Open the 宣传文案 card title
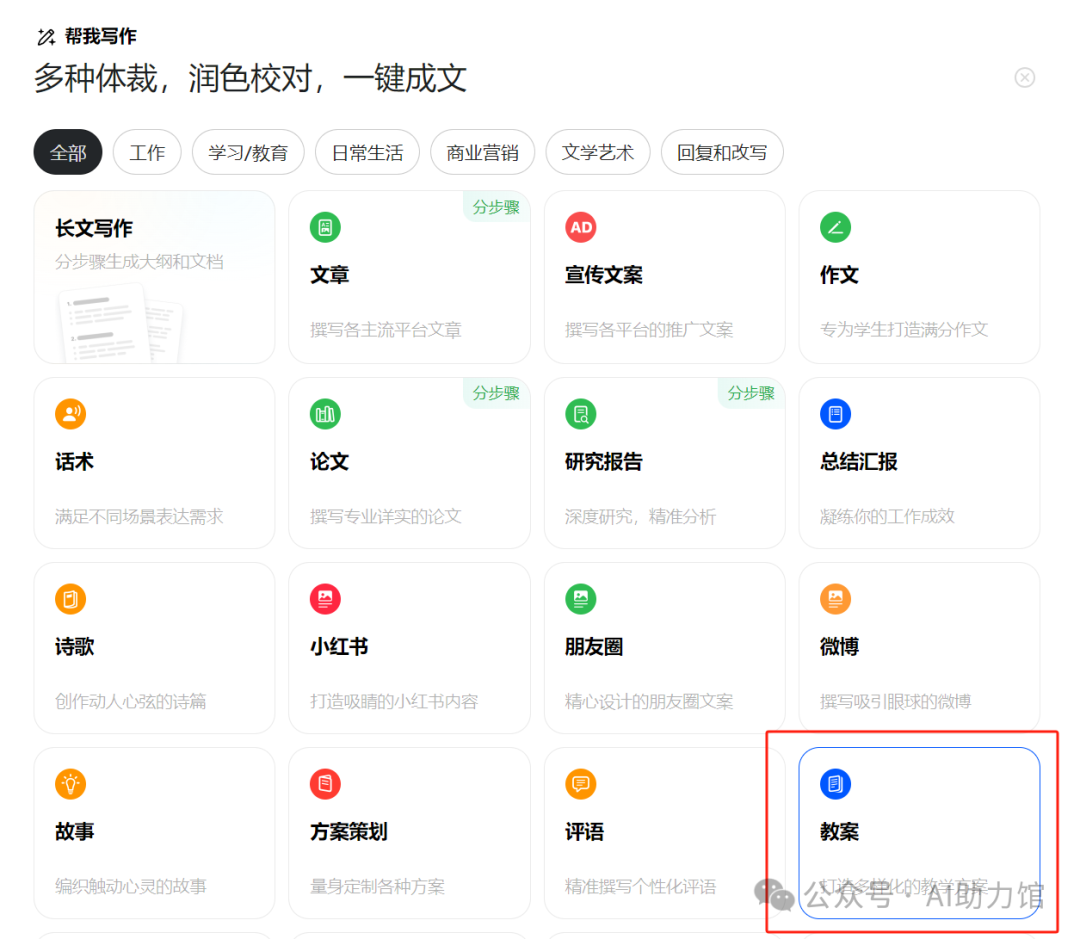The width and height of the screenshot is (1080, 939). [603, 275]
